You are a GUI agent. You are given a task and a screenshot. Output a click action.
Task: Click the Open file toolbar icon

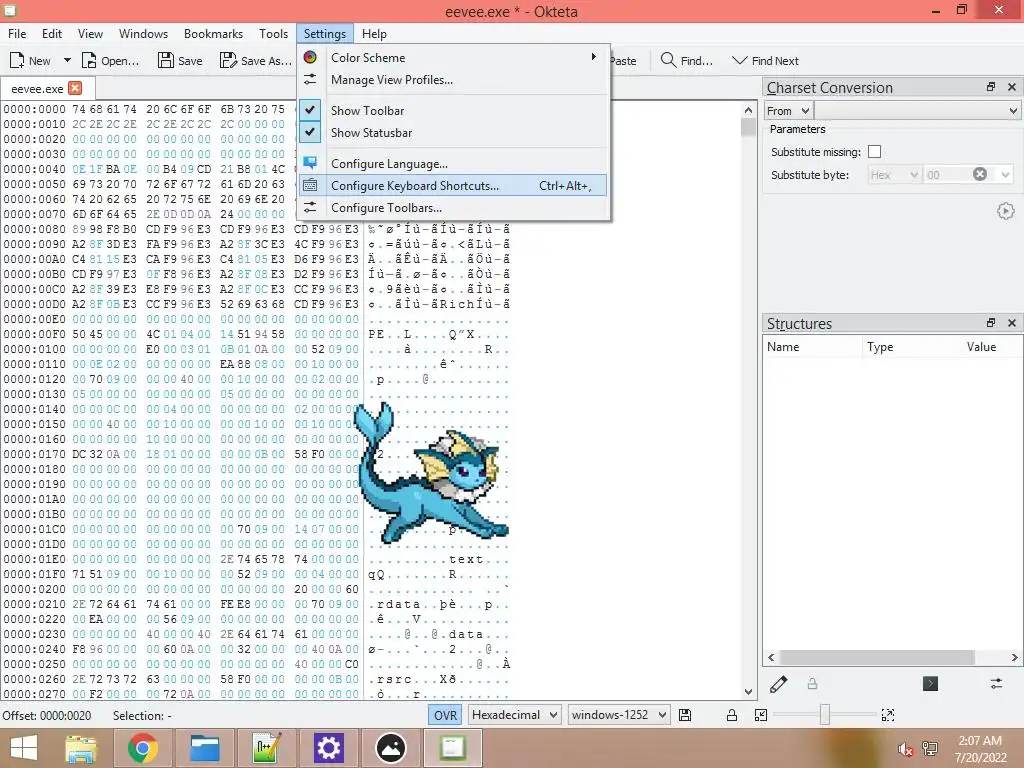(89, 61)
